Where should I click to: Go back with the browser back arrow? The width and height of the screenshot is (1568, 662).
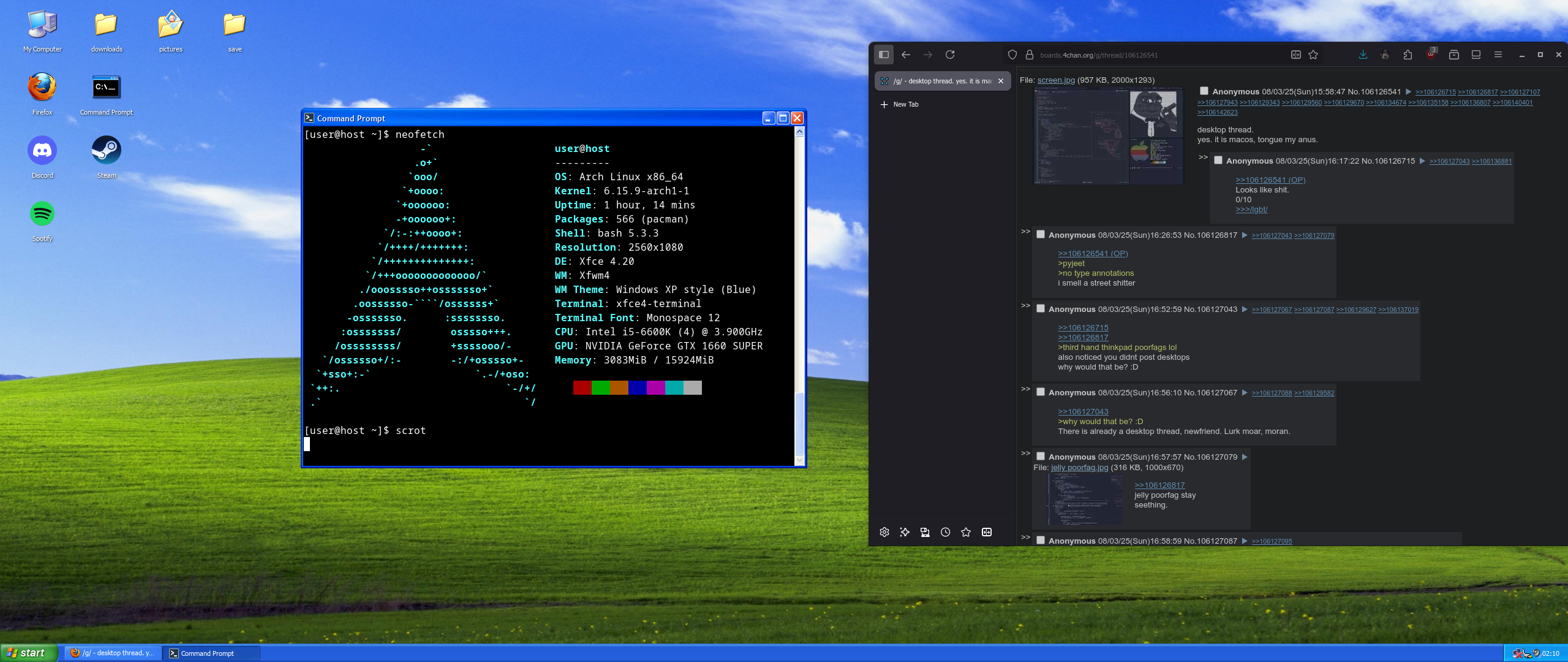pyautogui.click(x=906, y=55)
